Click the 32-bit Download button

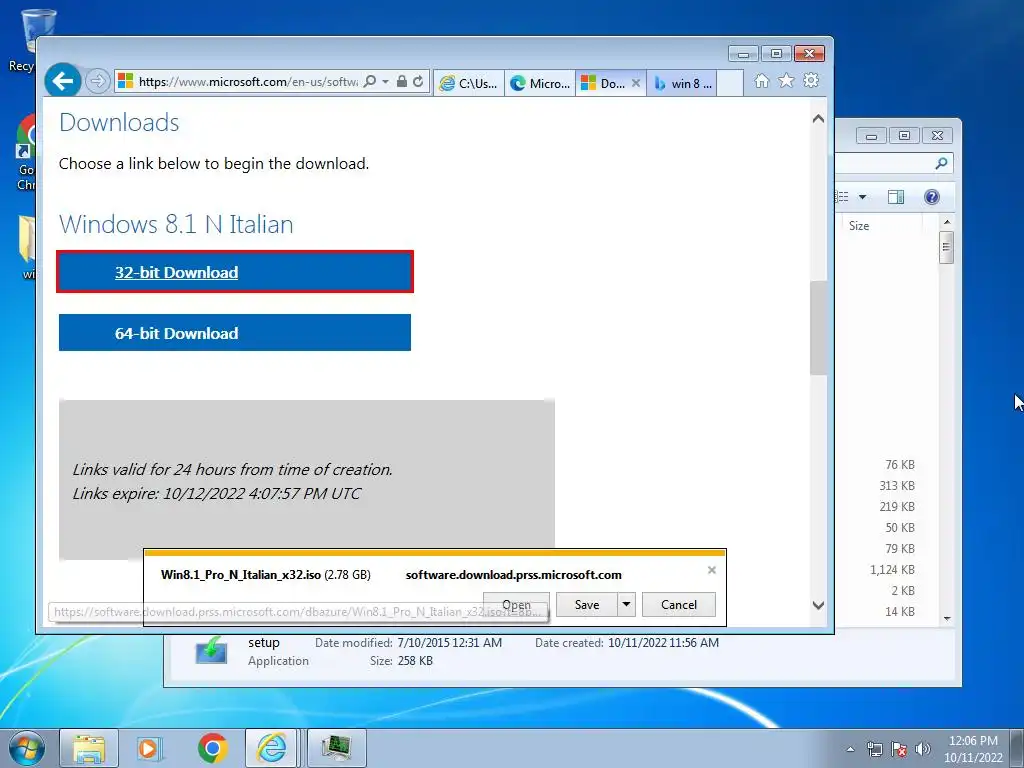[x=235, y=272]
